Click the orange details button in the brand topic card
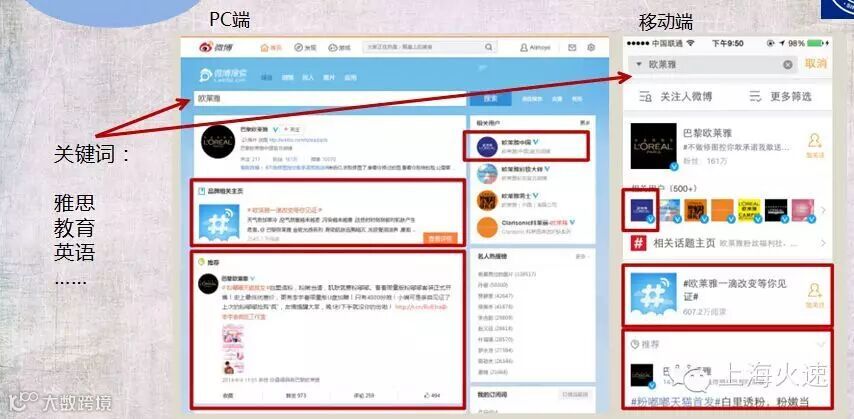The image size is (854, 419). click(x=440, y=238)
